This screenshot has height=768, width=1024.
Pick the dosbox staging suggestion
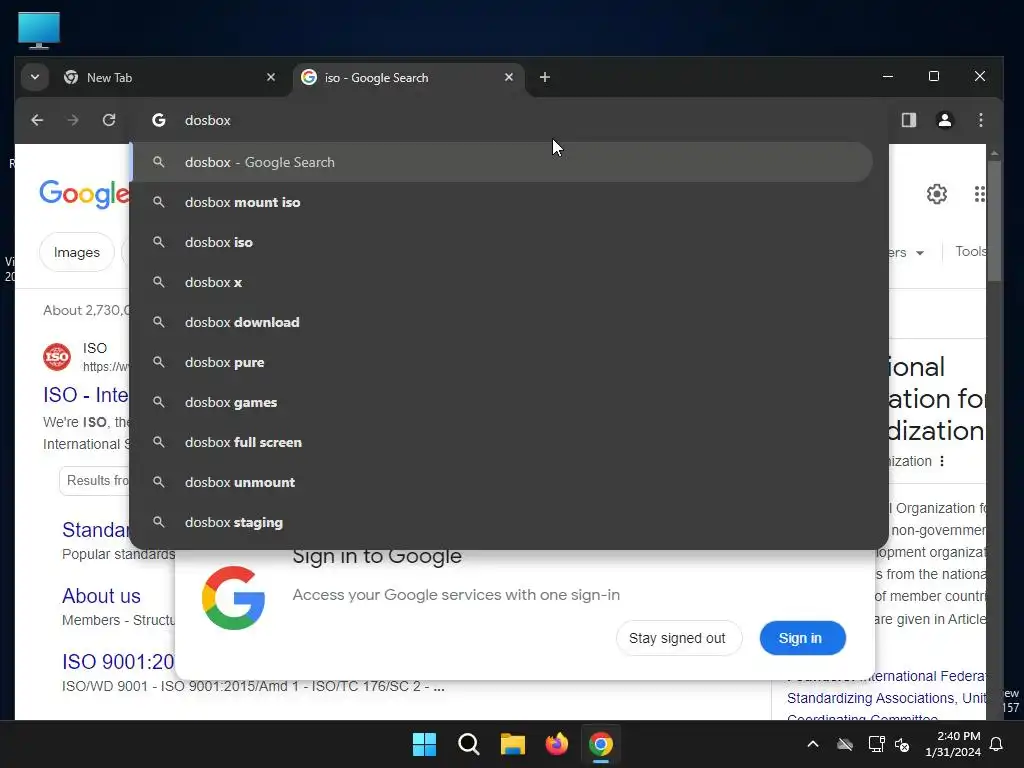(502, 522)
